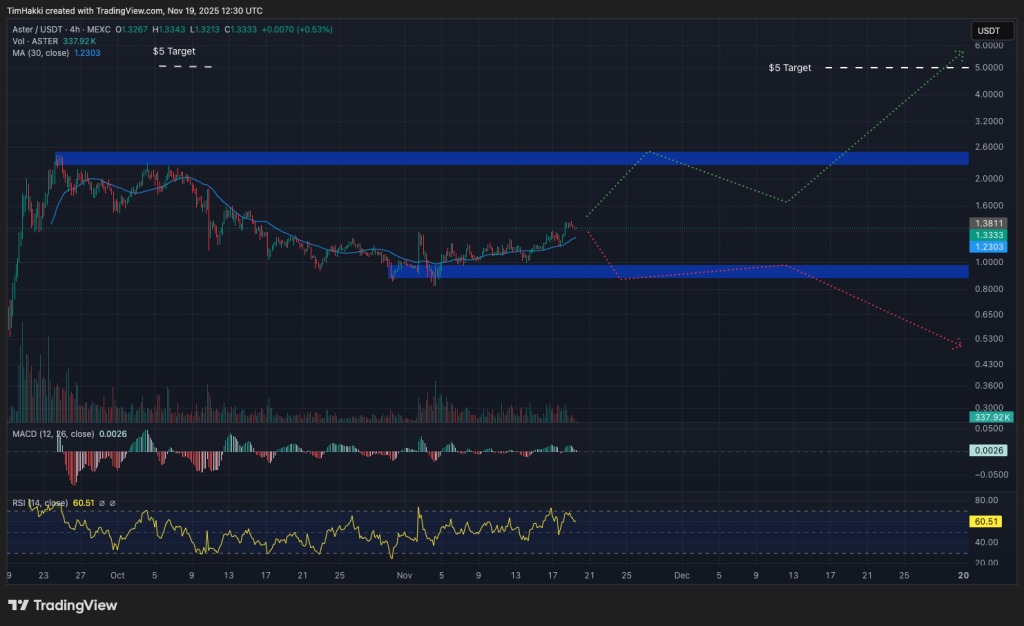Click the first circle icon beside RSI value
The width and height of the screenshot is (1024, 626).
coord(102,503)
